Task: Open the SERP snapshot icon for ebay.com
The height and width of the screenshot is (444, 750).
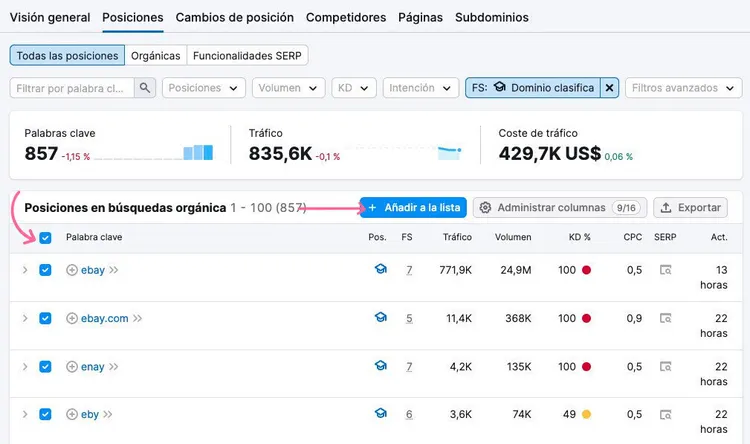Action: [665, 318]
